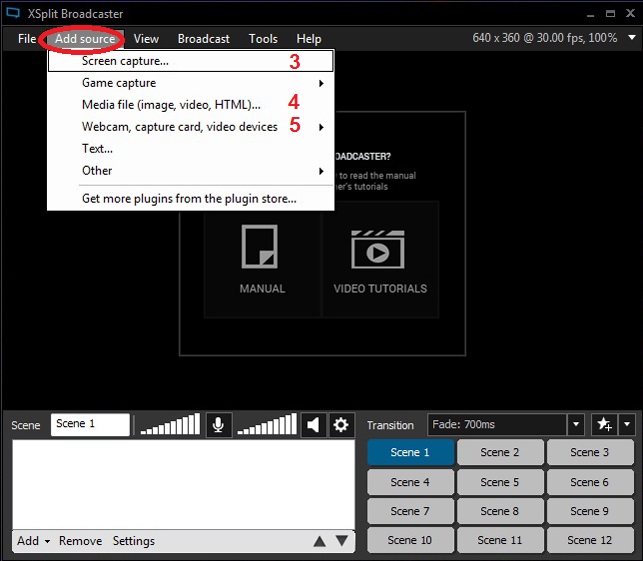The height and width of the screenshot is (561, 643).
Task: Switch to Scene 5
Action: pos(500,482)
